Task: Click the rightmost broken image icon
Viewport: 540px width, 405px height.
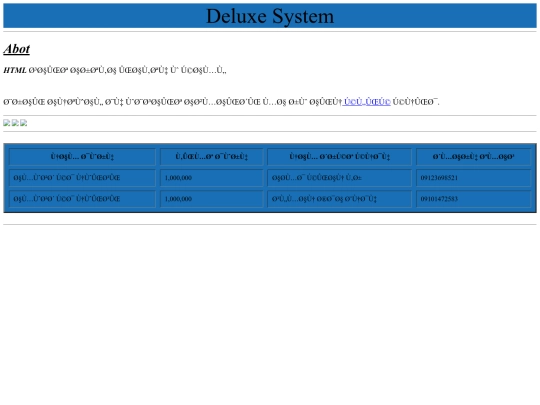Action: pyautogui.click(x=23, y=123)
